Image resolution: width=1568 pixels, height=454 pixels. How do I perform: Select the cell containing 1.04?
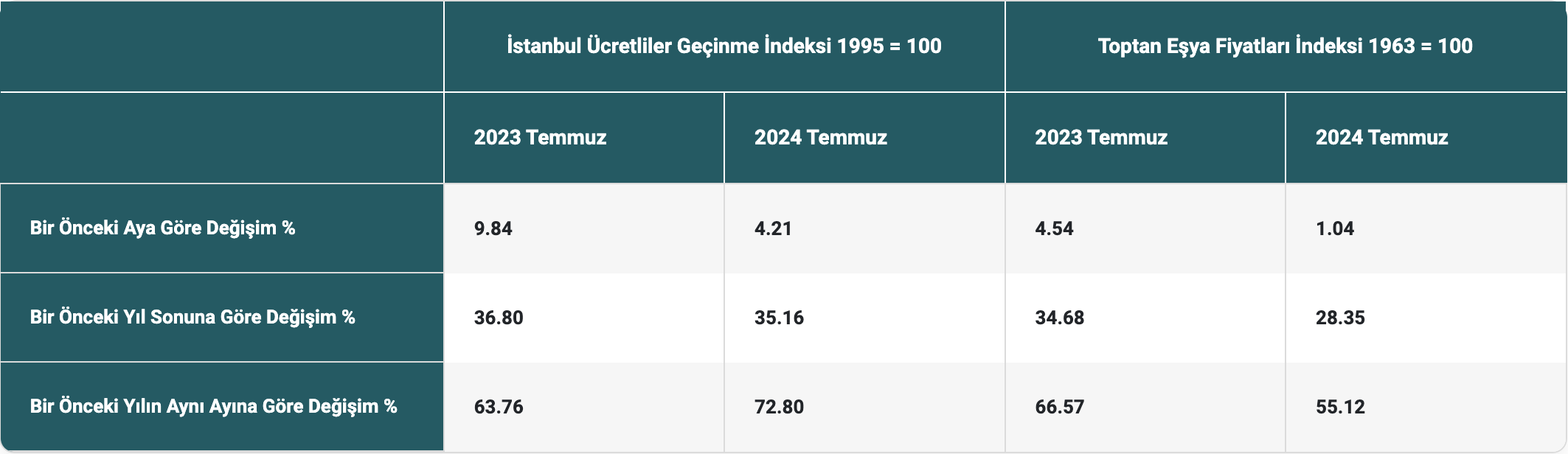(1335, 228)
